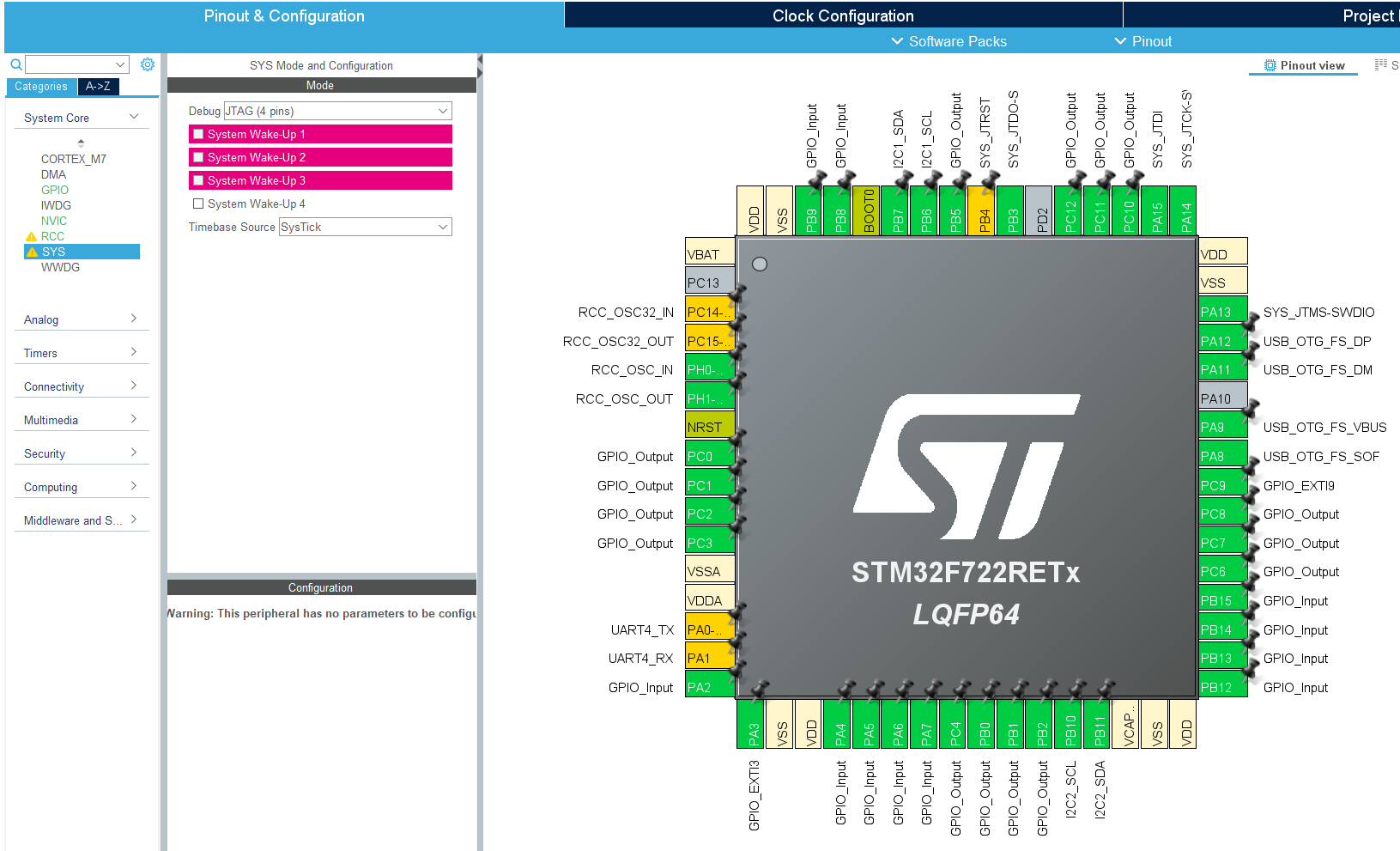Image resolution: width=1400 pixels, height=851 pixels.
Task: Open the Software Packs menu
Action: (948, 41)
